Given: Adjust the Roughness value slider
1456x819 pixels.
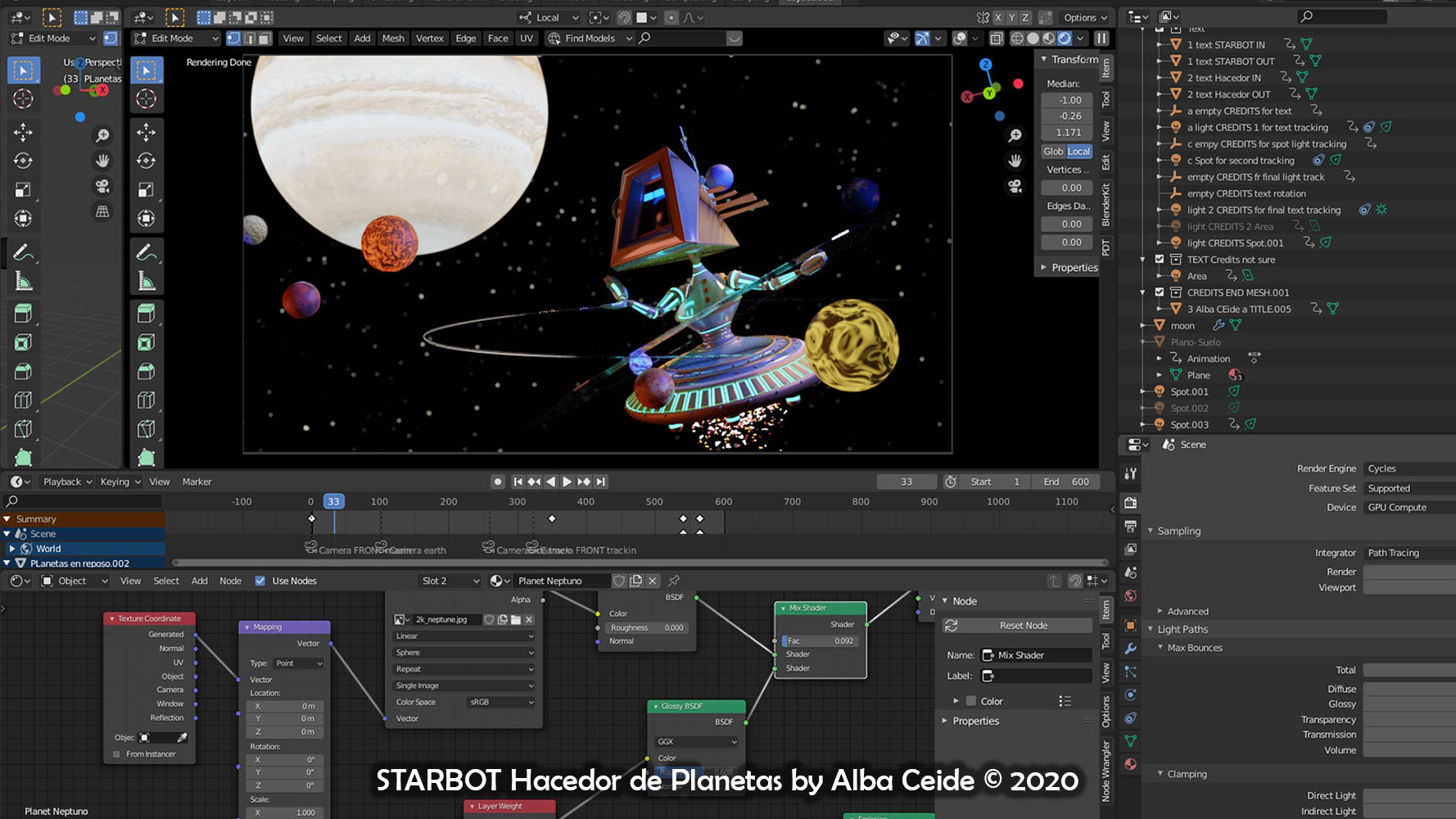Looking at the screenshot, I should coord(646,627).
